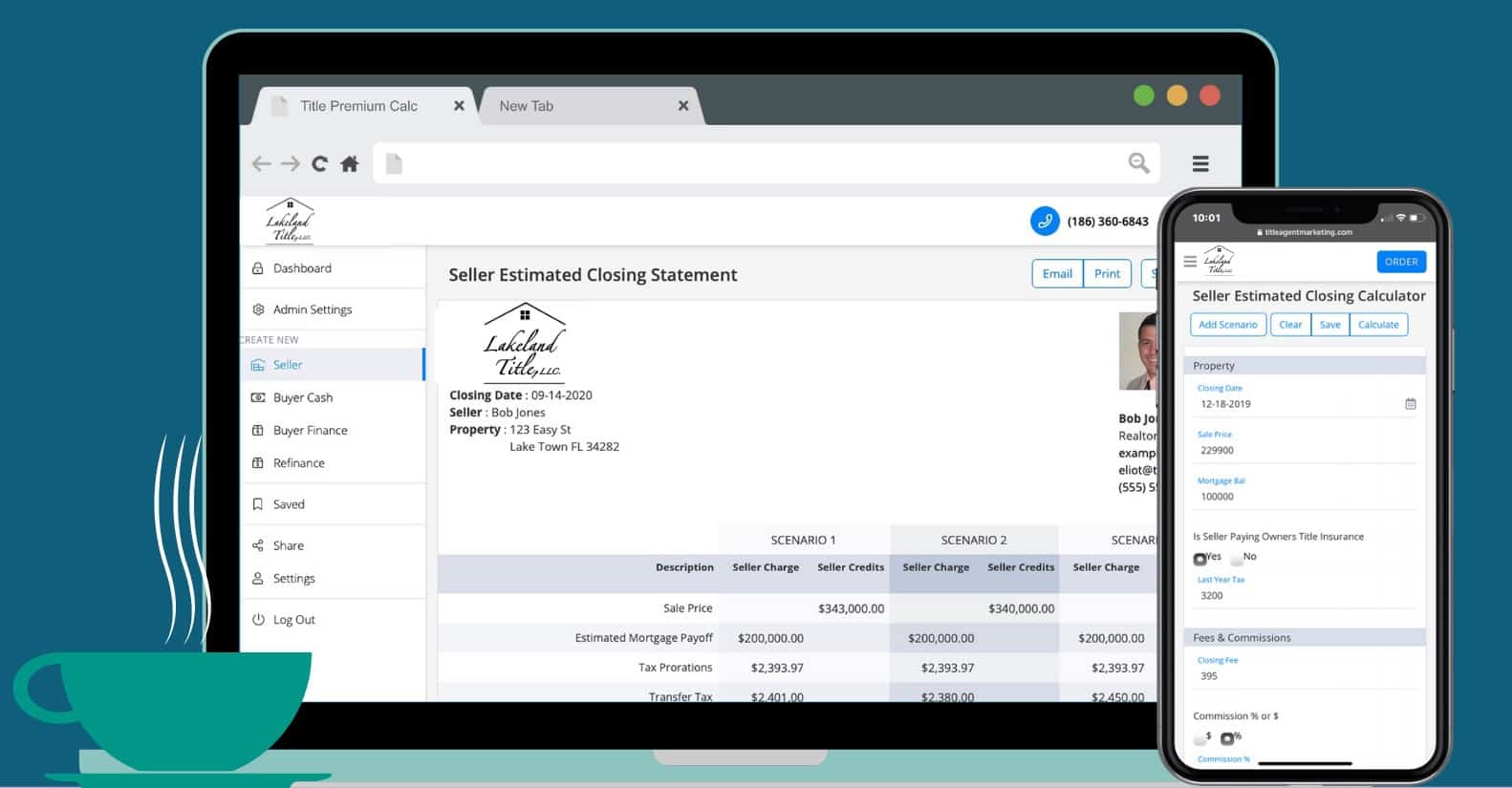Screen dimensions: 1512x788
Task: Click the Fees & Commissions section header
Action: point(1305,637)
